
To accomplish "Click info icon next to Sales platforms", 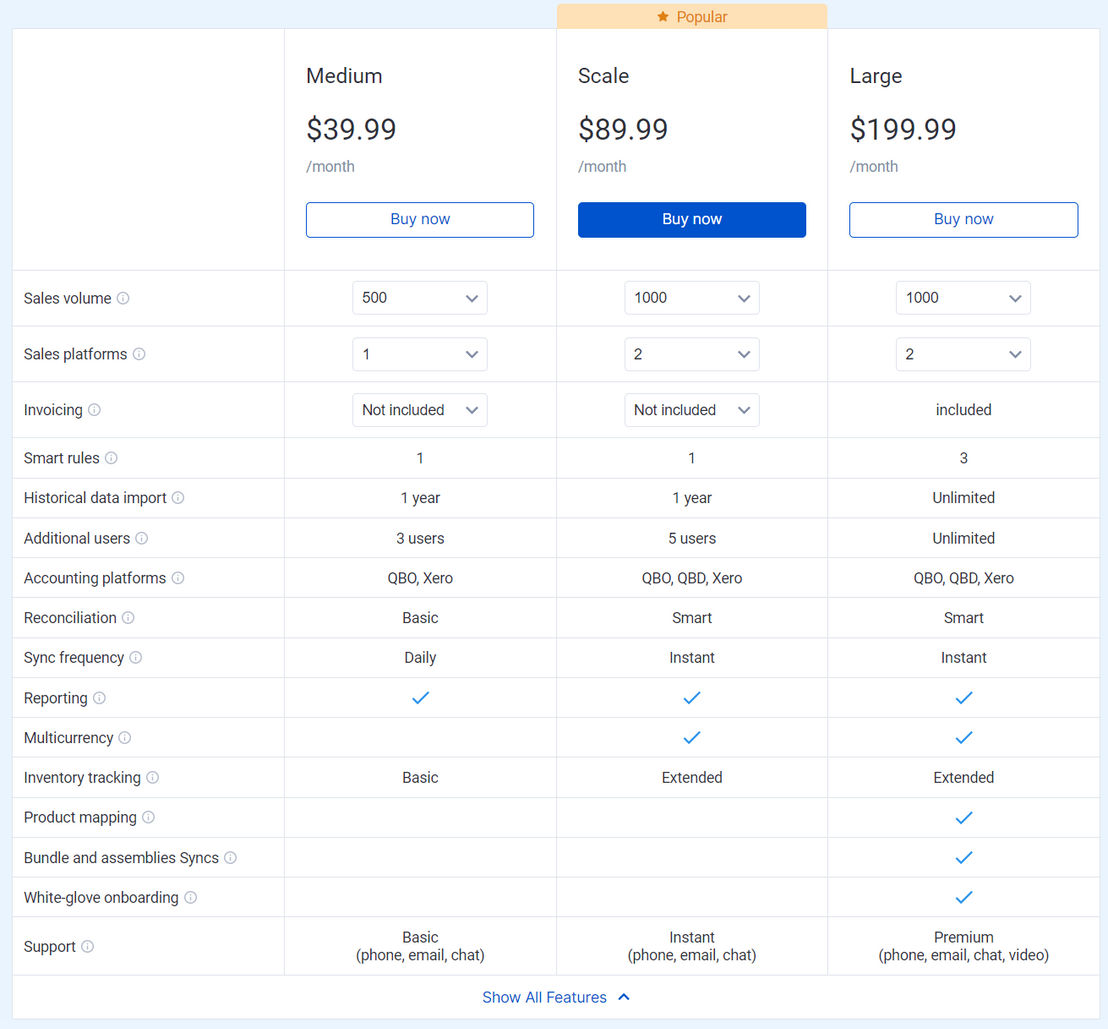I will pyautogui.click(x=139, y=354).
